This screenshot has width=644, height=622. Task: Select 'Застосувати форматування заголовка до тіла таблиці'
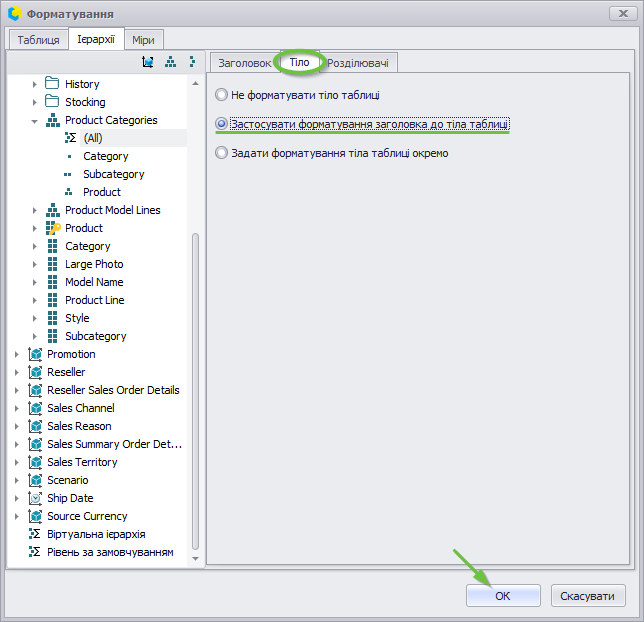[362, 124]
